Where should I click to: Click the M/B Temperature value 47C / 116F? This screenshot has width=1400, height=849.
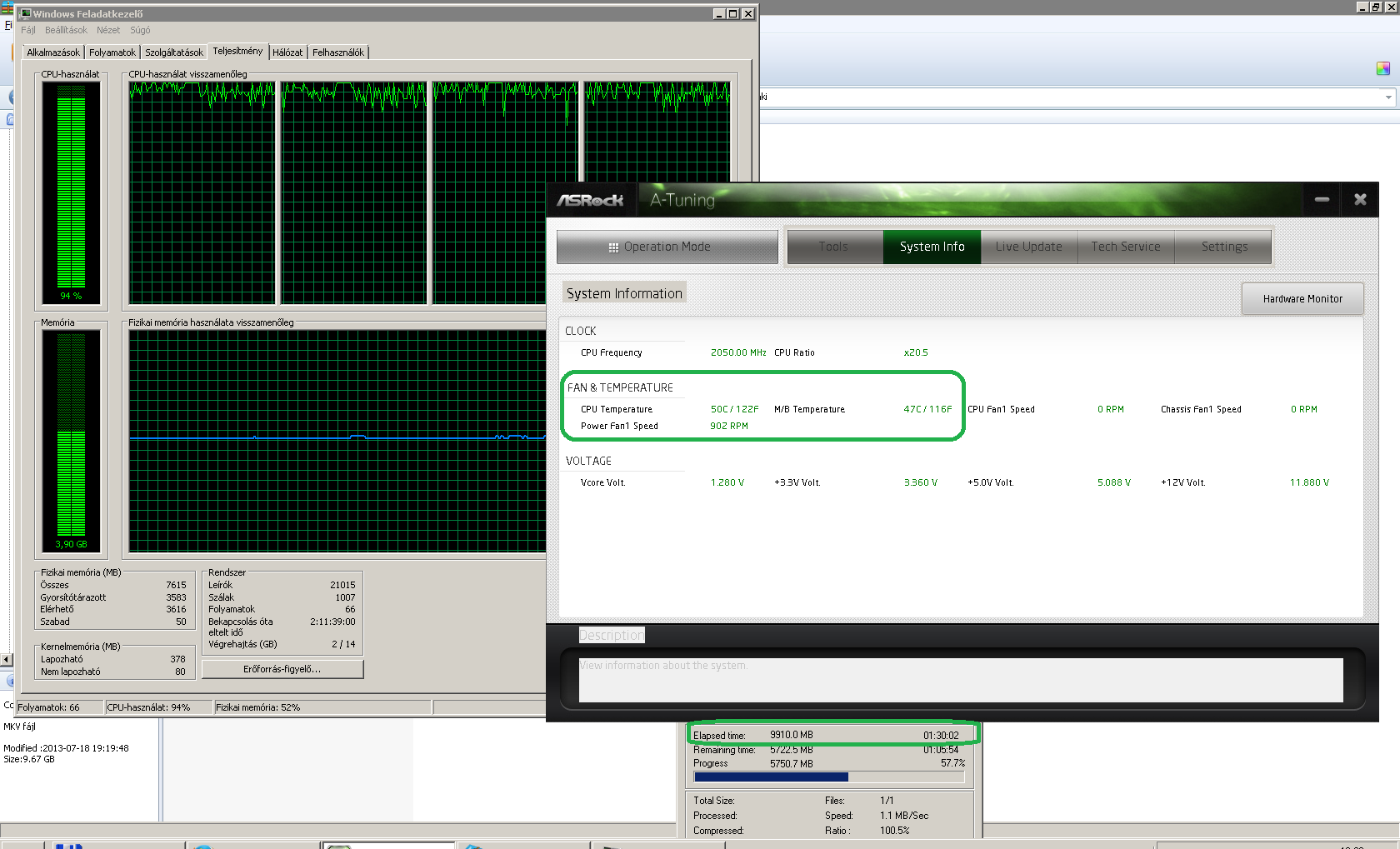[x=927, y=409]
